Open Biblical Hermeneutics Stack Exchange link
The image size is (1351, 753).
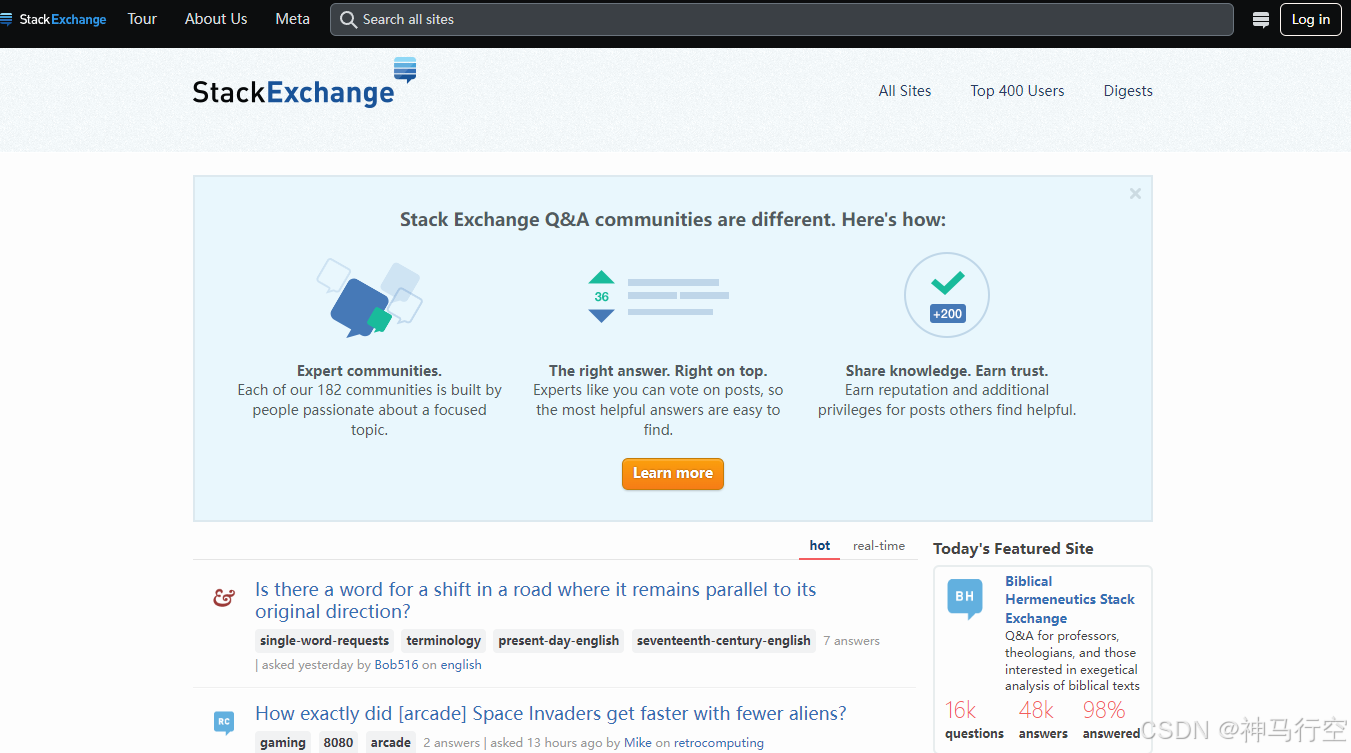point(1070,599)
